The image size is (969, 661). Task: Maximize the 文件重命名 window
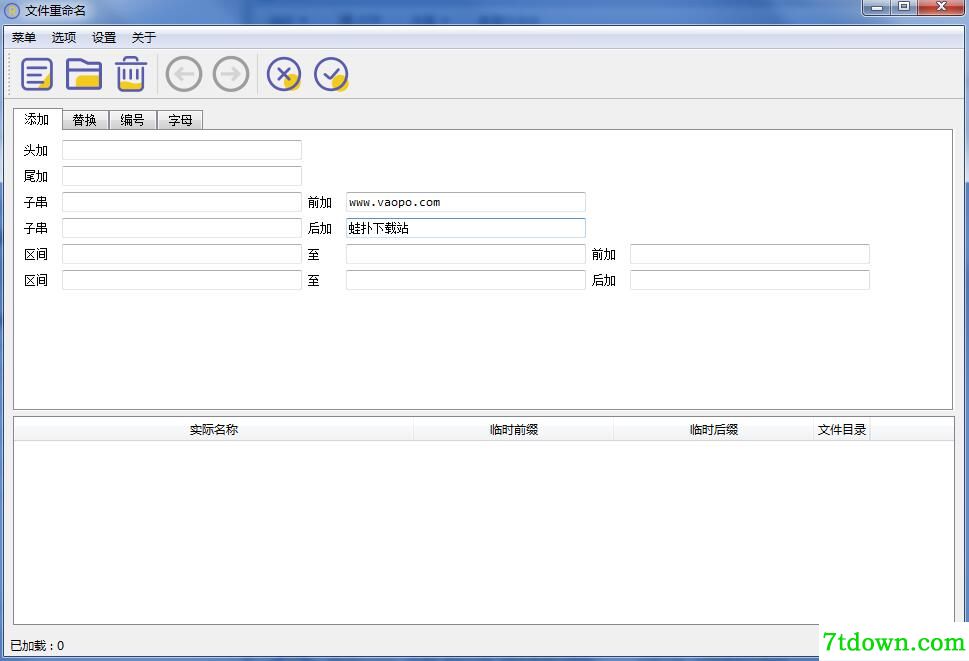point(903,7)
